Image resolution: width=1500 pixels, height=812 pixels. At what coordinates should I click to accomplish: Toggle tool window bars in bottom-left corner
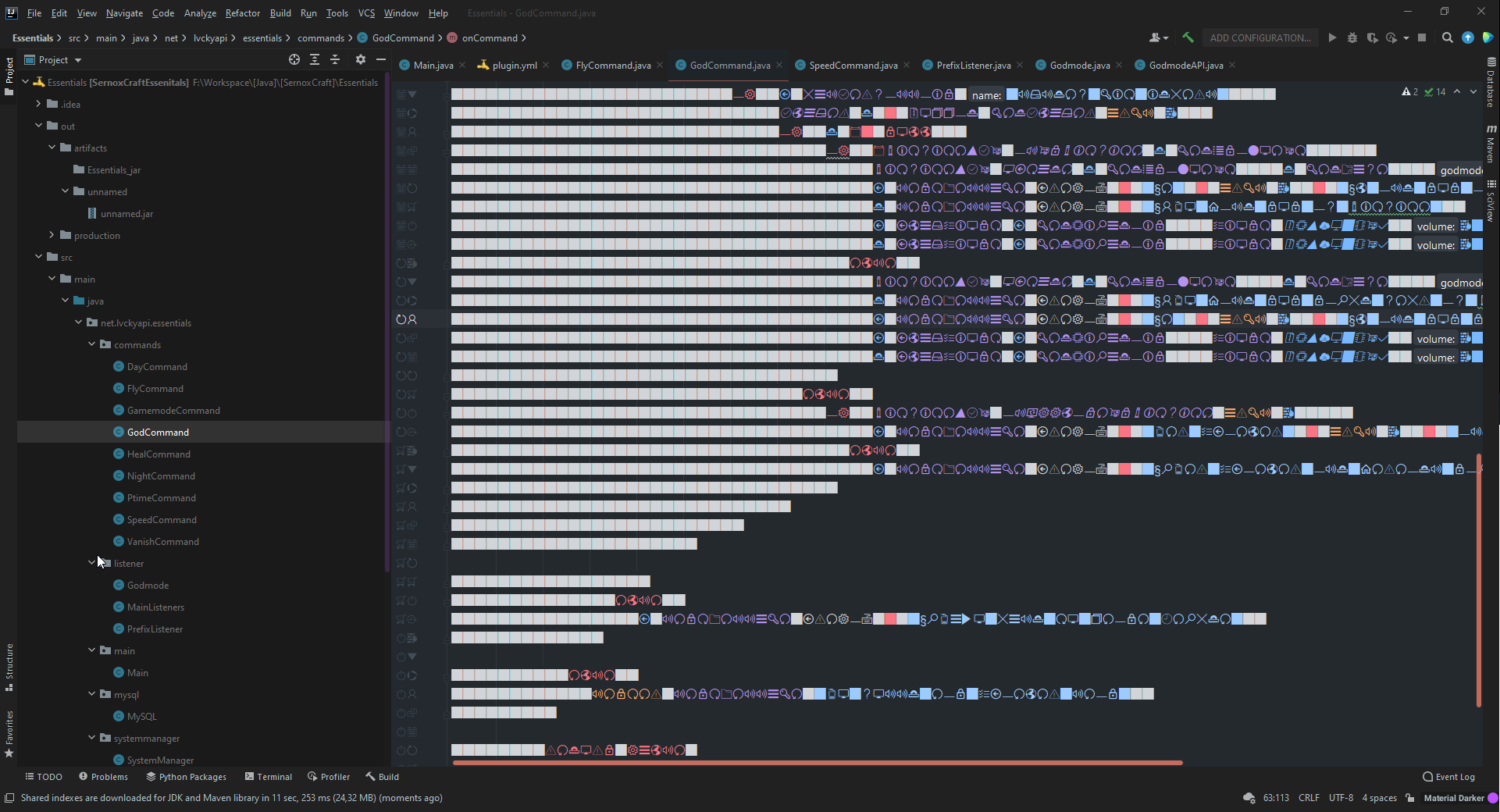(9, 798)
